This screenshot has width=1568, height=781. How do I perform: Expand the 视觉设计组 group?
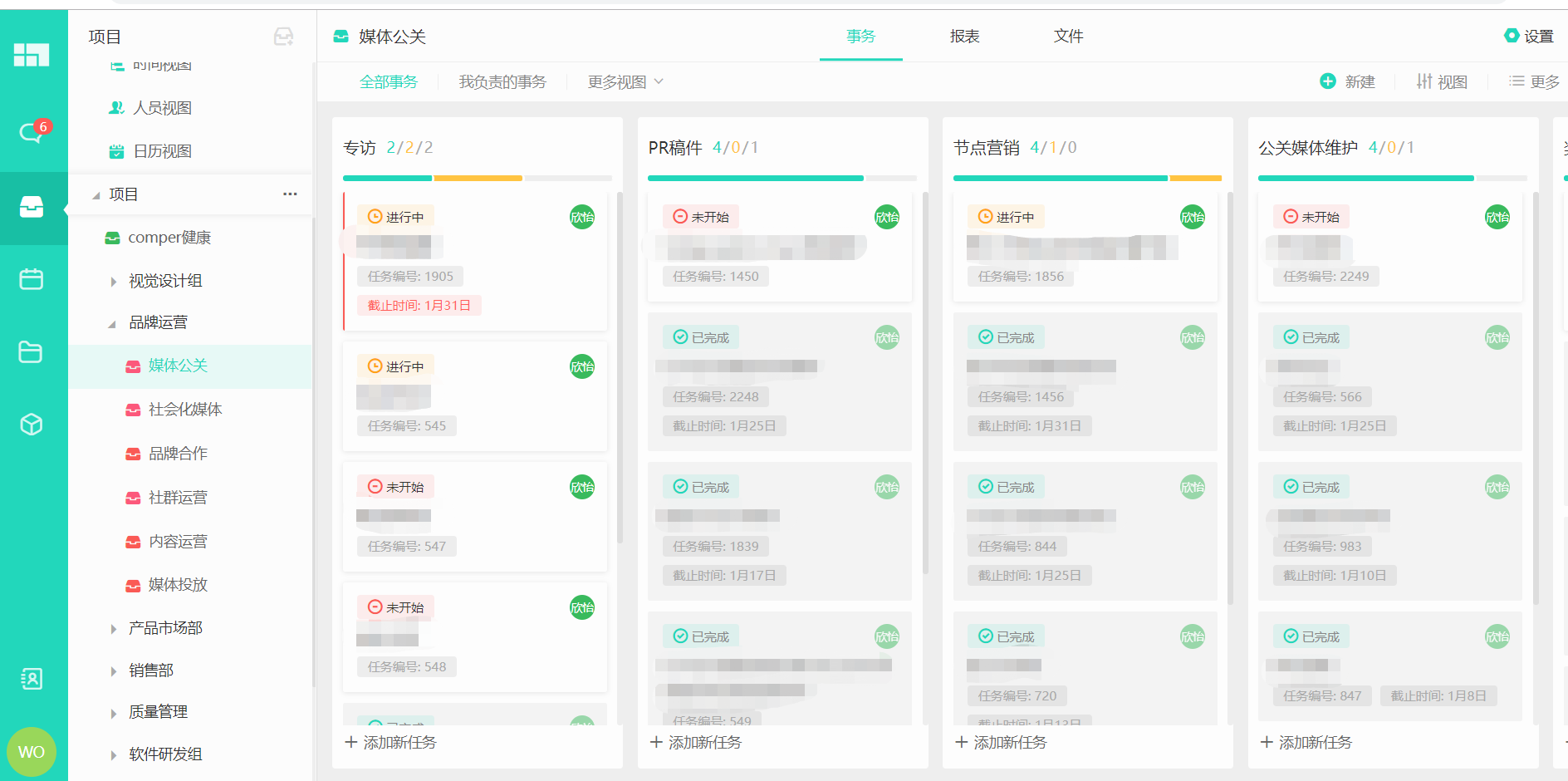pyautogui.click(x=114, y=282)
